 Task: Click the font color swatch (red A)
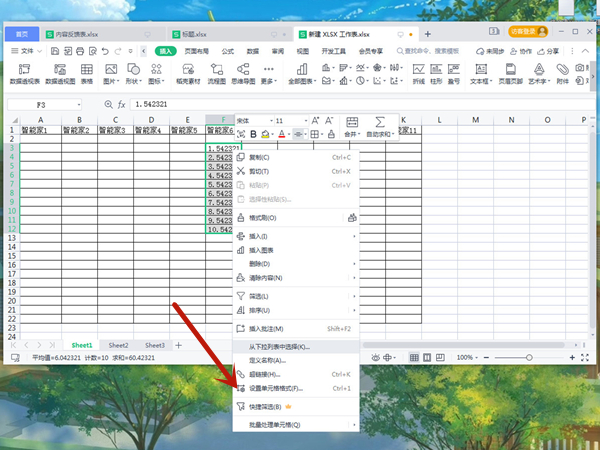click(282, 134)
